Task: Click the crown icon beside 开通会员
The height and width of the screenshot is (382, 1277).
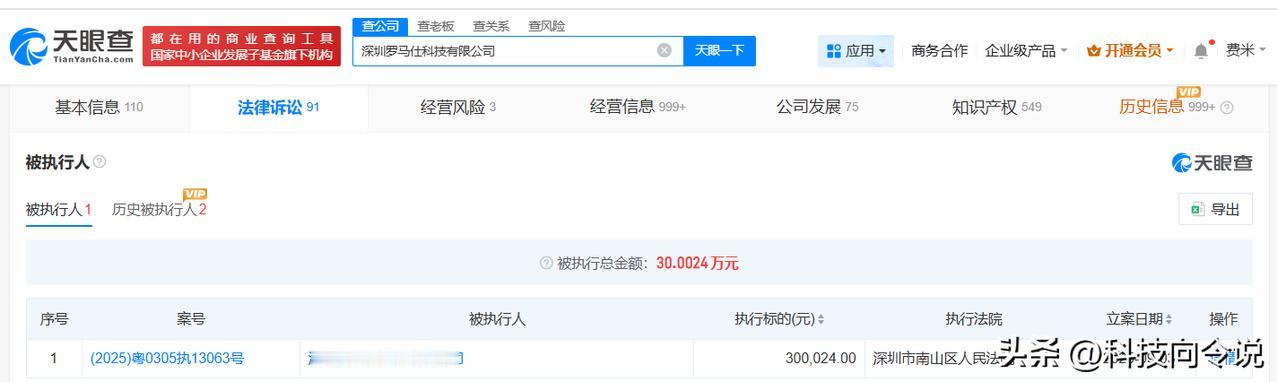Action: (1093, 50)
